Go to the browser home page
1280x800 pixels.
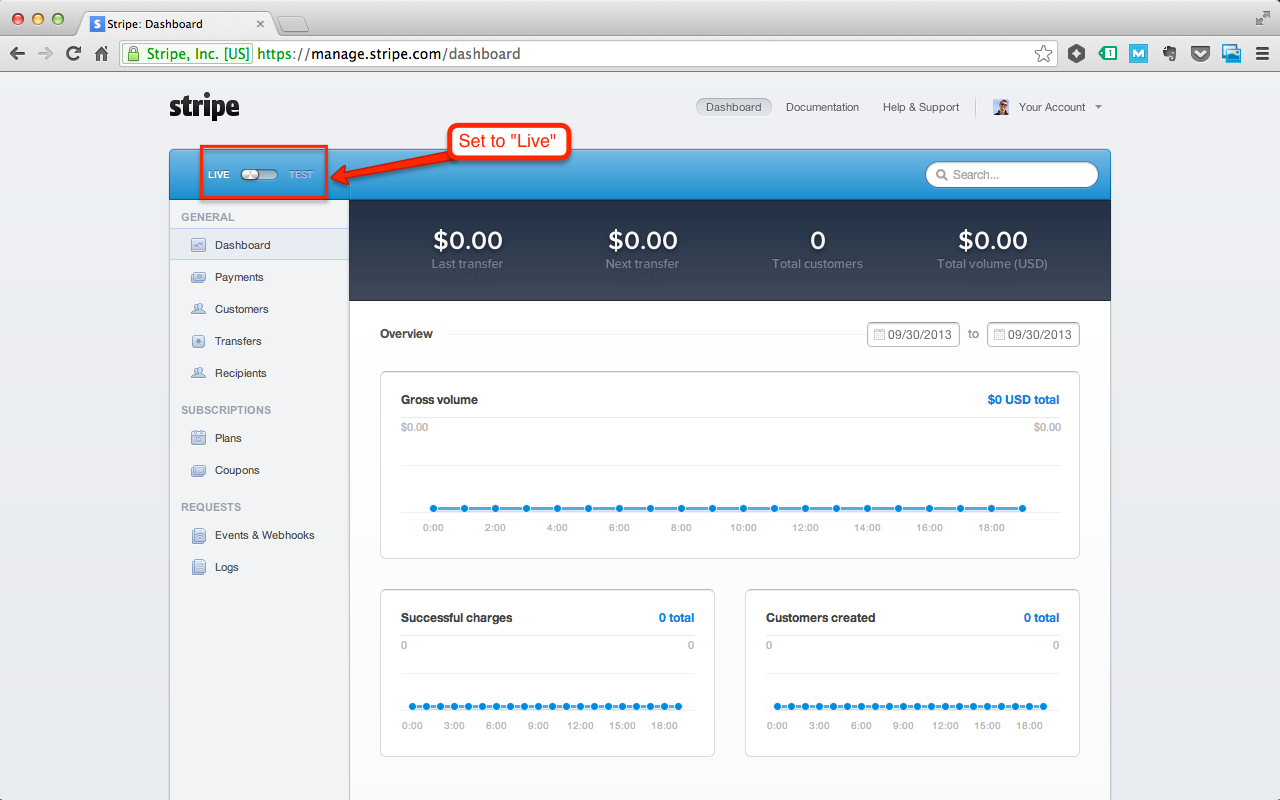[x=101, y=54]
